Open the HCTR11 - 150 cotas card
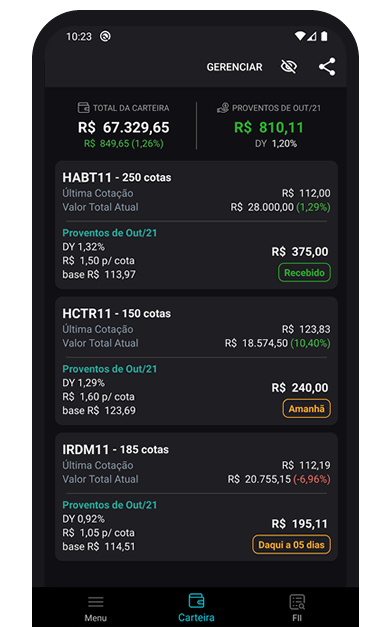391x627 pixels. pos(196,361)
